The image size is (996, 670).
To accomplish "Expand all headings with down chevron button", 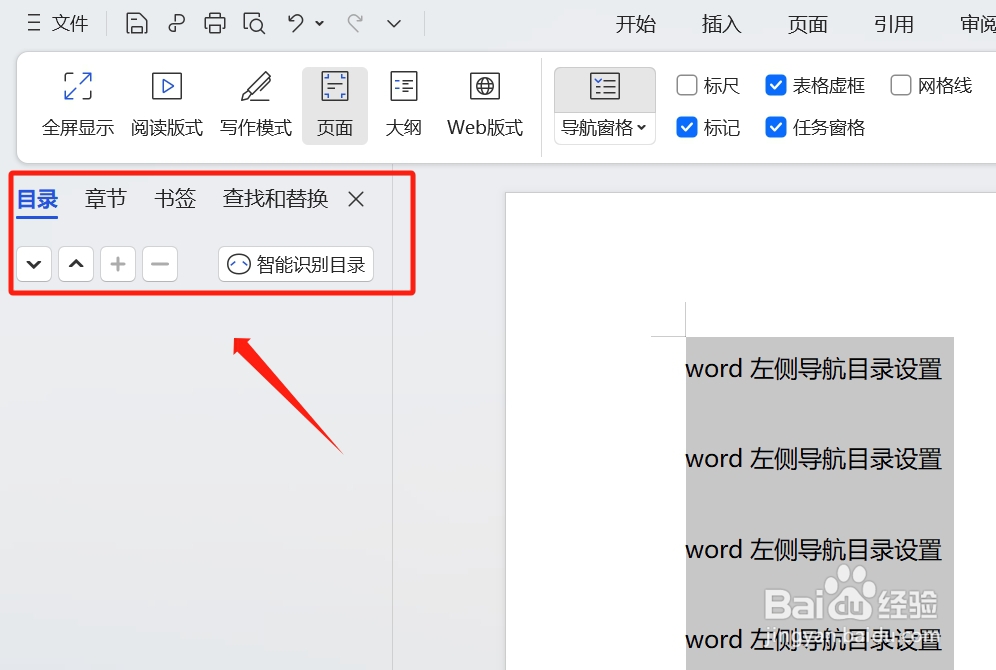I will [34, 264].
